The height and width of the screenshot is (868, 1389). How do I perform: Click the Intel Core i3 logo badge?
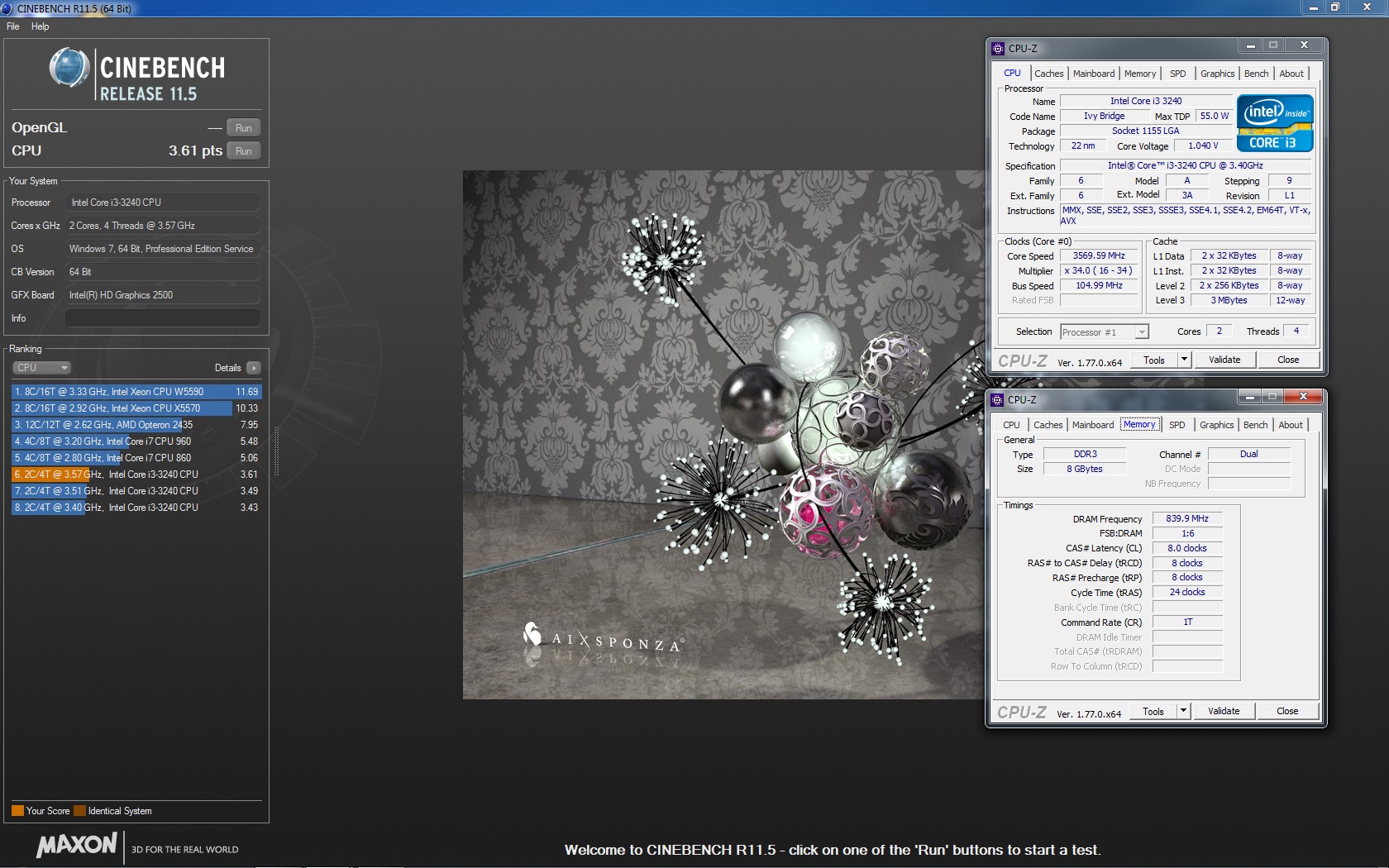(1275, 124)
